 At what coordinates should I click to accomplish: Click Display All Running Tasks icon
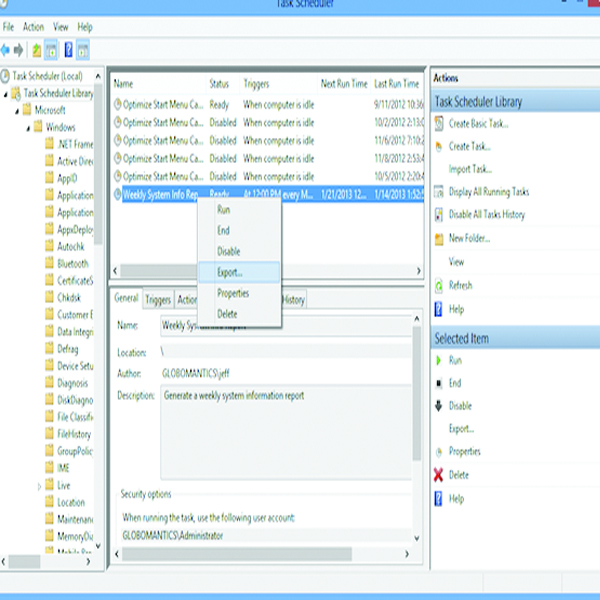coord(439,192)
